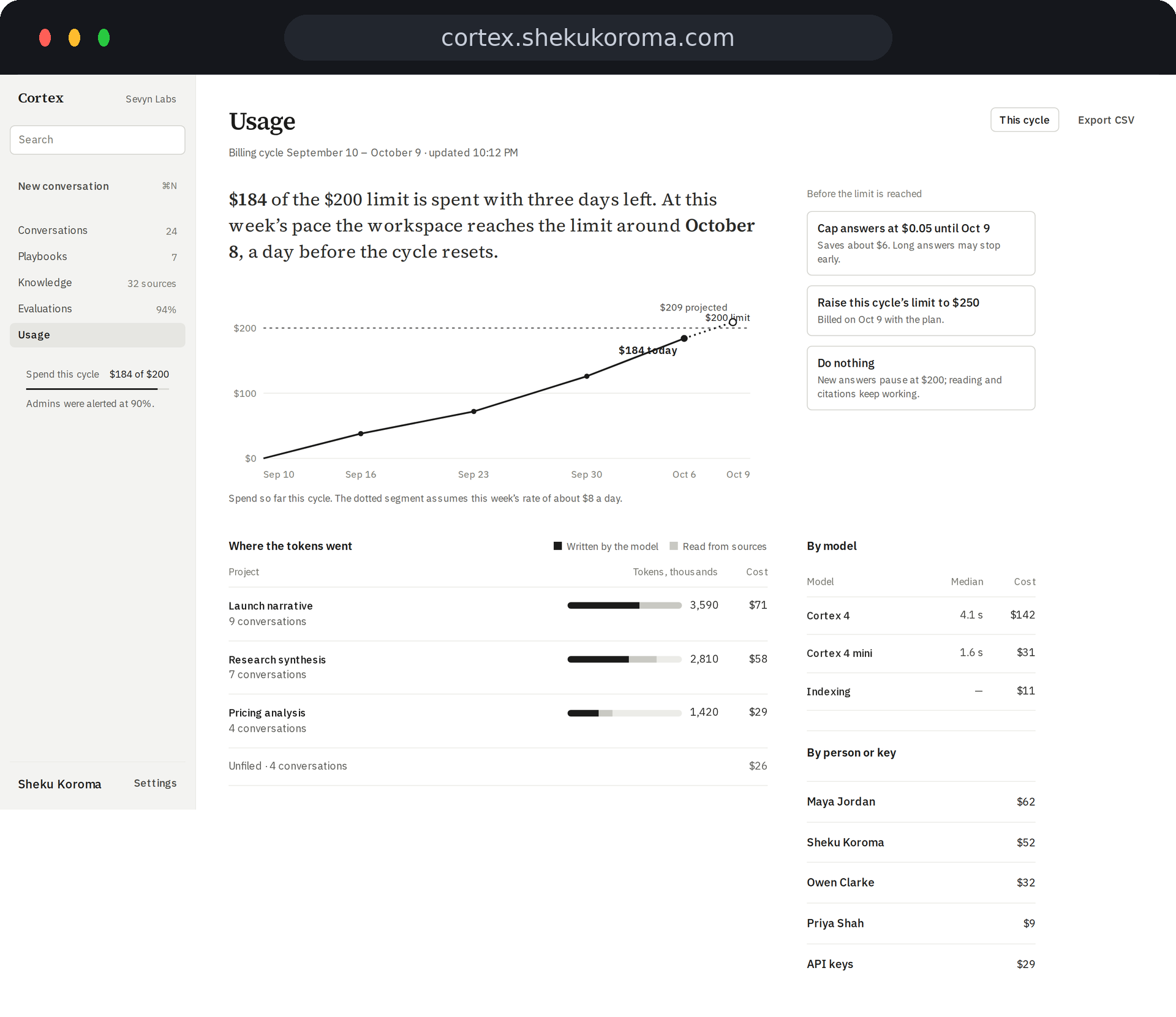Click the Model column header
Image resolution: width=1176 pixels, height=1017 pixels.
point(820,582)
